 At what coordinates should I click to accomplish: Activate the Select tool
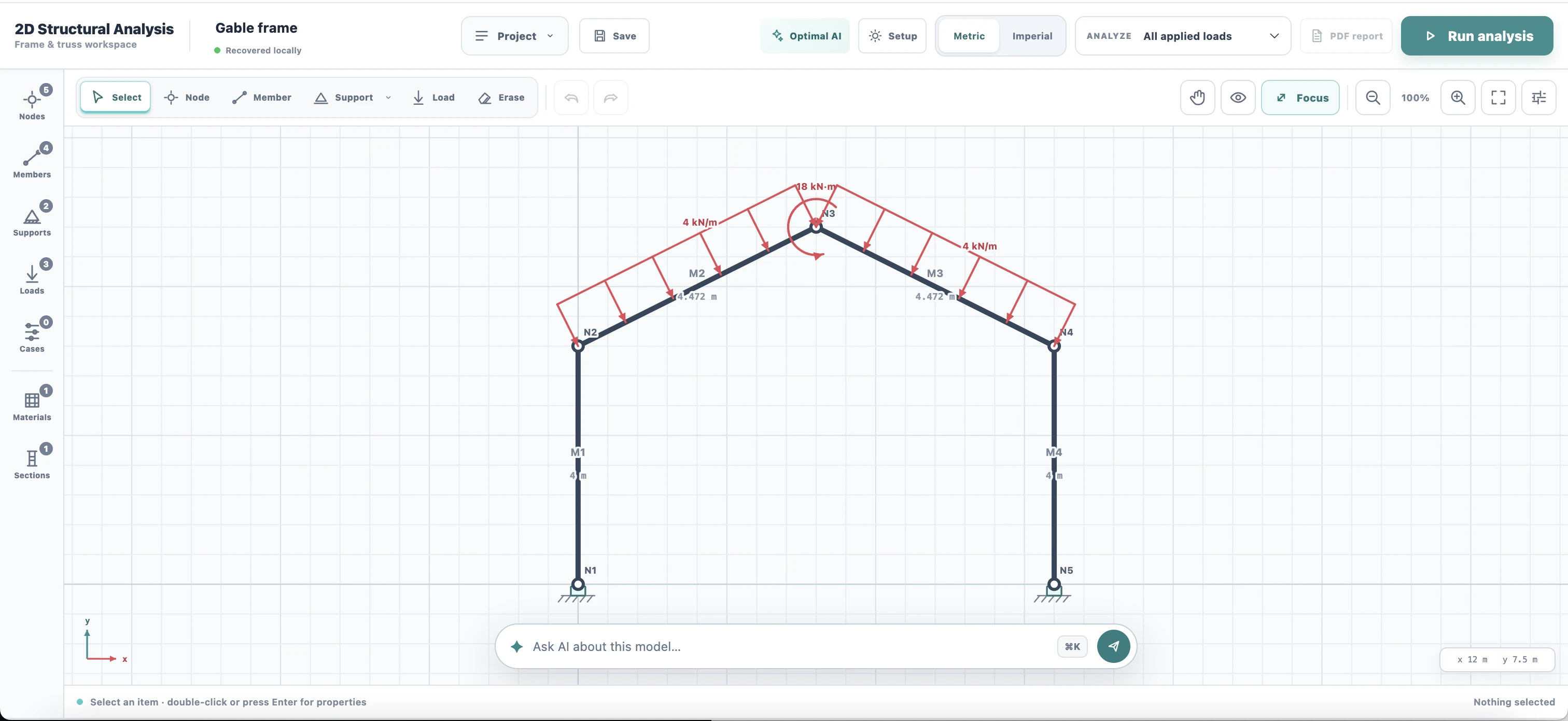(116, 98)
